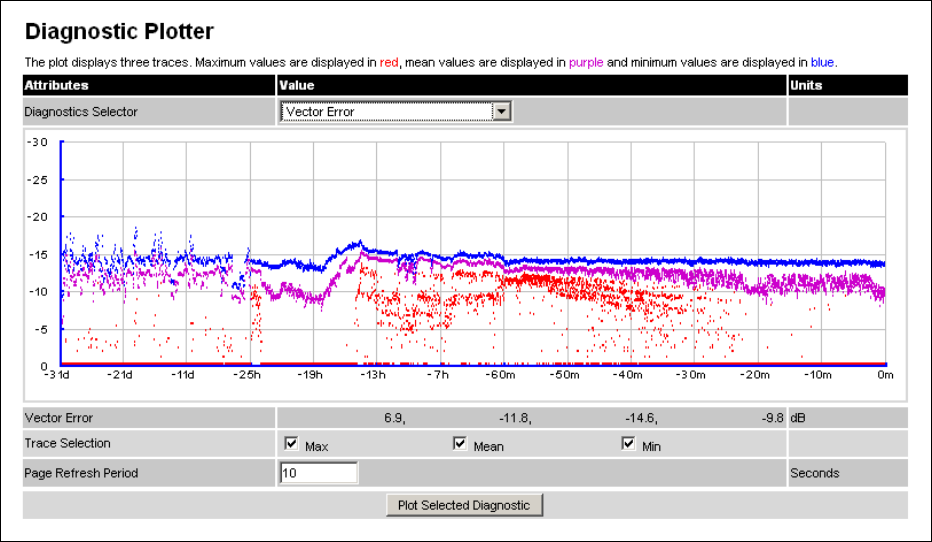This screenshot has height=542, width=932.
Task: Toggle the Min trace checkbox
Action: pyautogui.click(x=628, y=443)
